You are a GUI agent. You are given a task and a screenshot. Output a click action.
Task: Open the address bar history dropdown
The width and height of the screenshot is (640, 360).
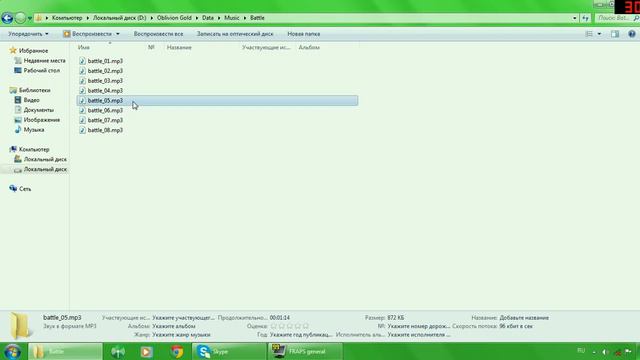[575, 18]
